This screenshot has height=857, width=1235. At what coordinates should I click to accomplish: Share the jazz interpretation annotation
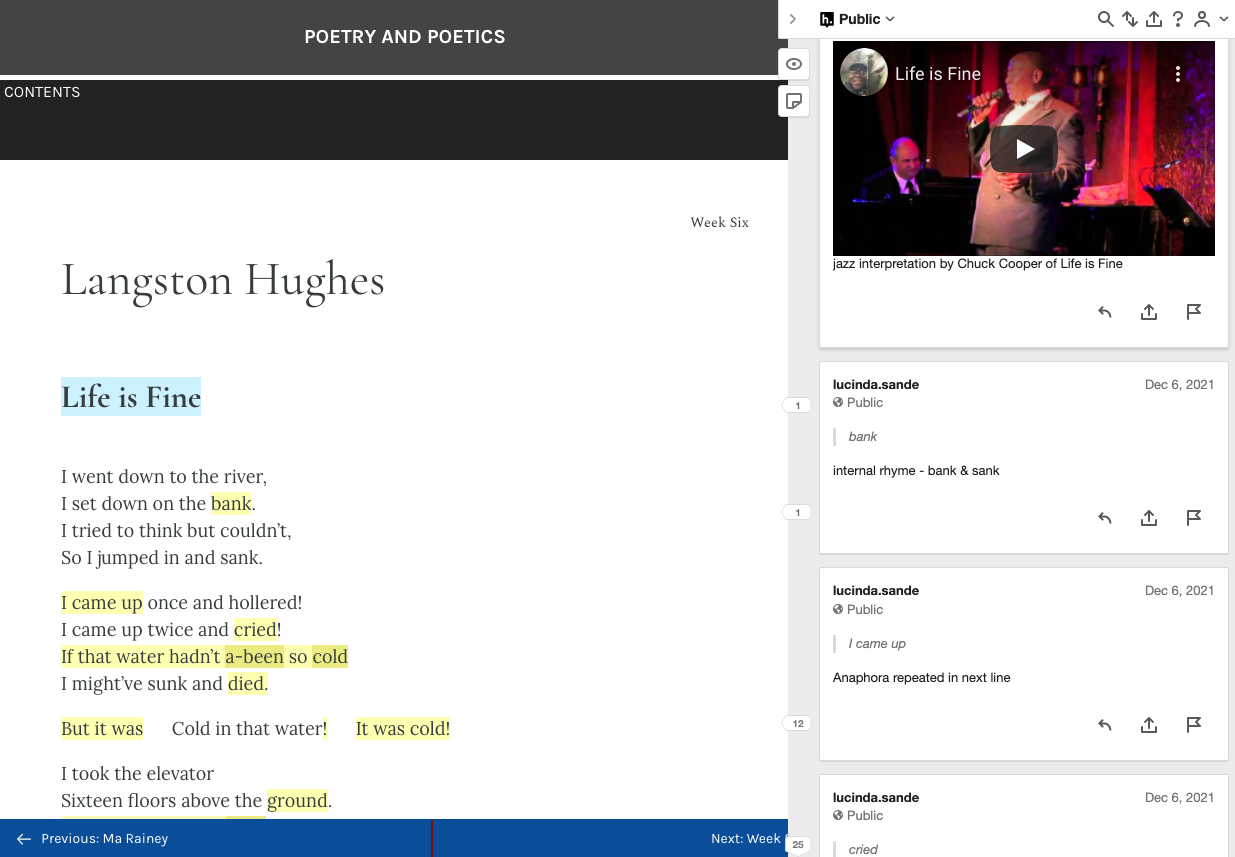[x=1149, y=312]
